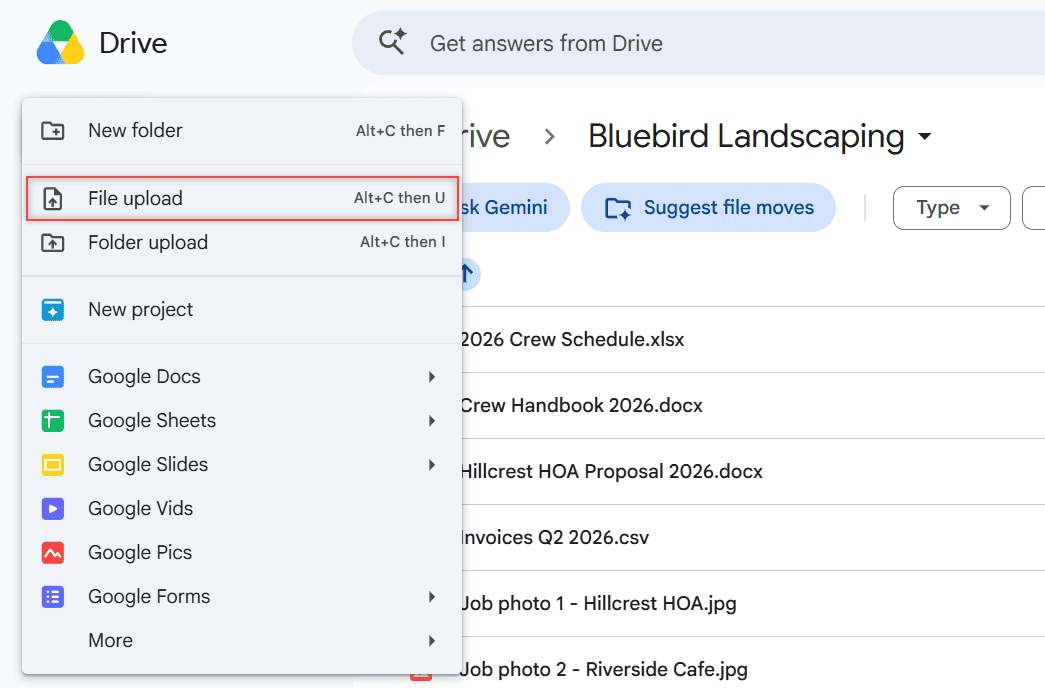The width and height of the screenshot is (1045, 688).
Task: Click the Drive product name link
Action: pos(133,43)
